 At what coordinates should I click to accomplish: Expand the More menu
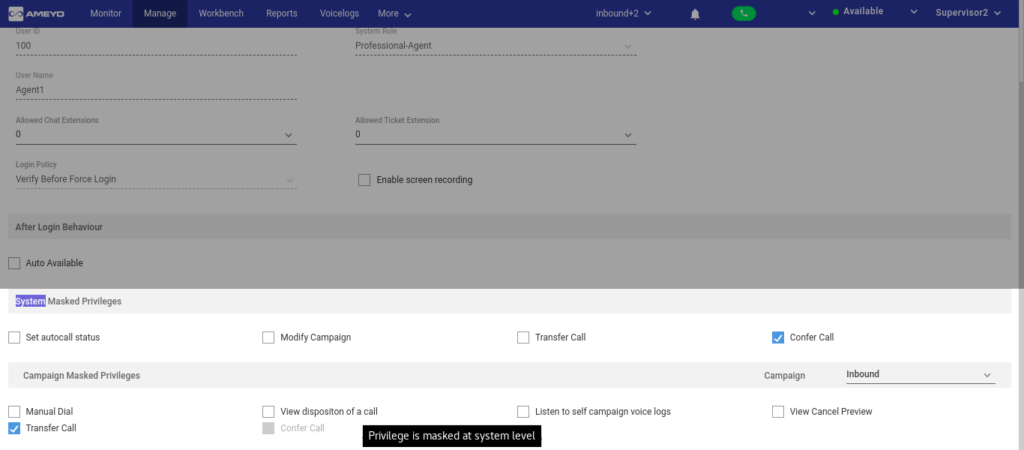(394, 14)
